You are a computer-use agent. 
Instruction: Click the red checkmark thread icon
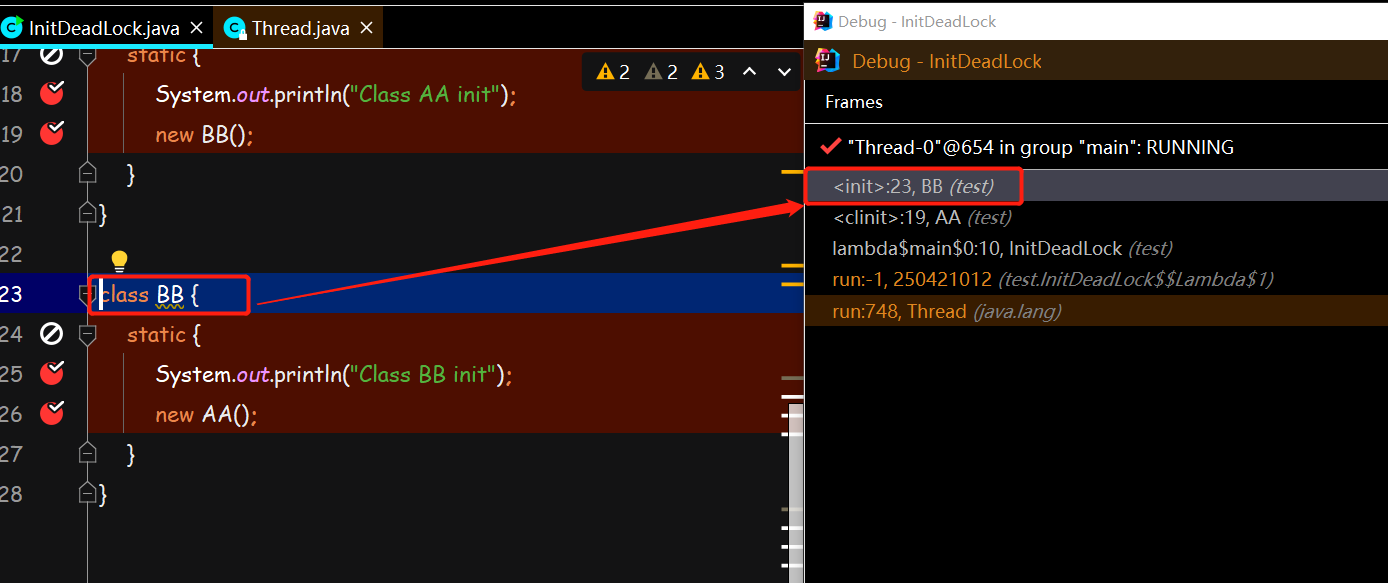point(829,147)
